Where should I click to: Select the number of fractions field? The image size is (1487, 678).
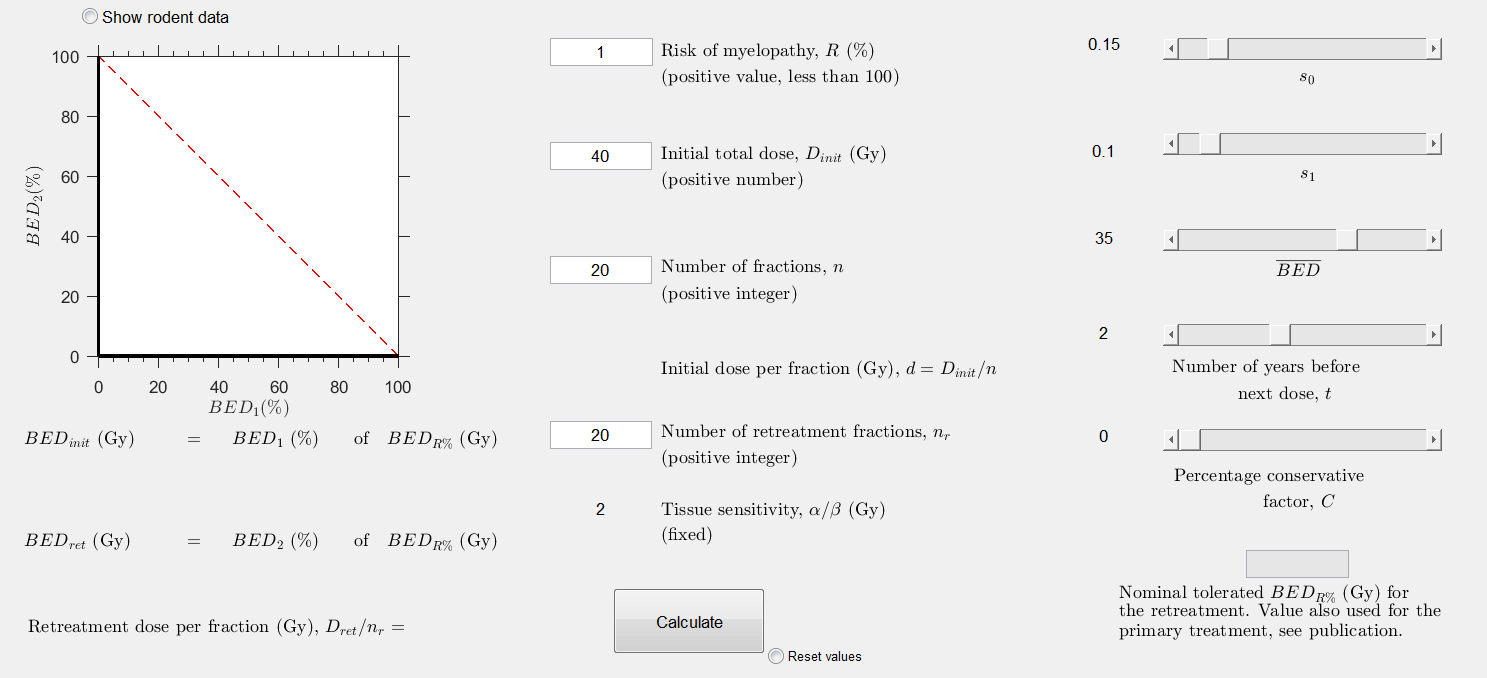pyautogui.click(x=601, y=269)
